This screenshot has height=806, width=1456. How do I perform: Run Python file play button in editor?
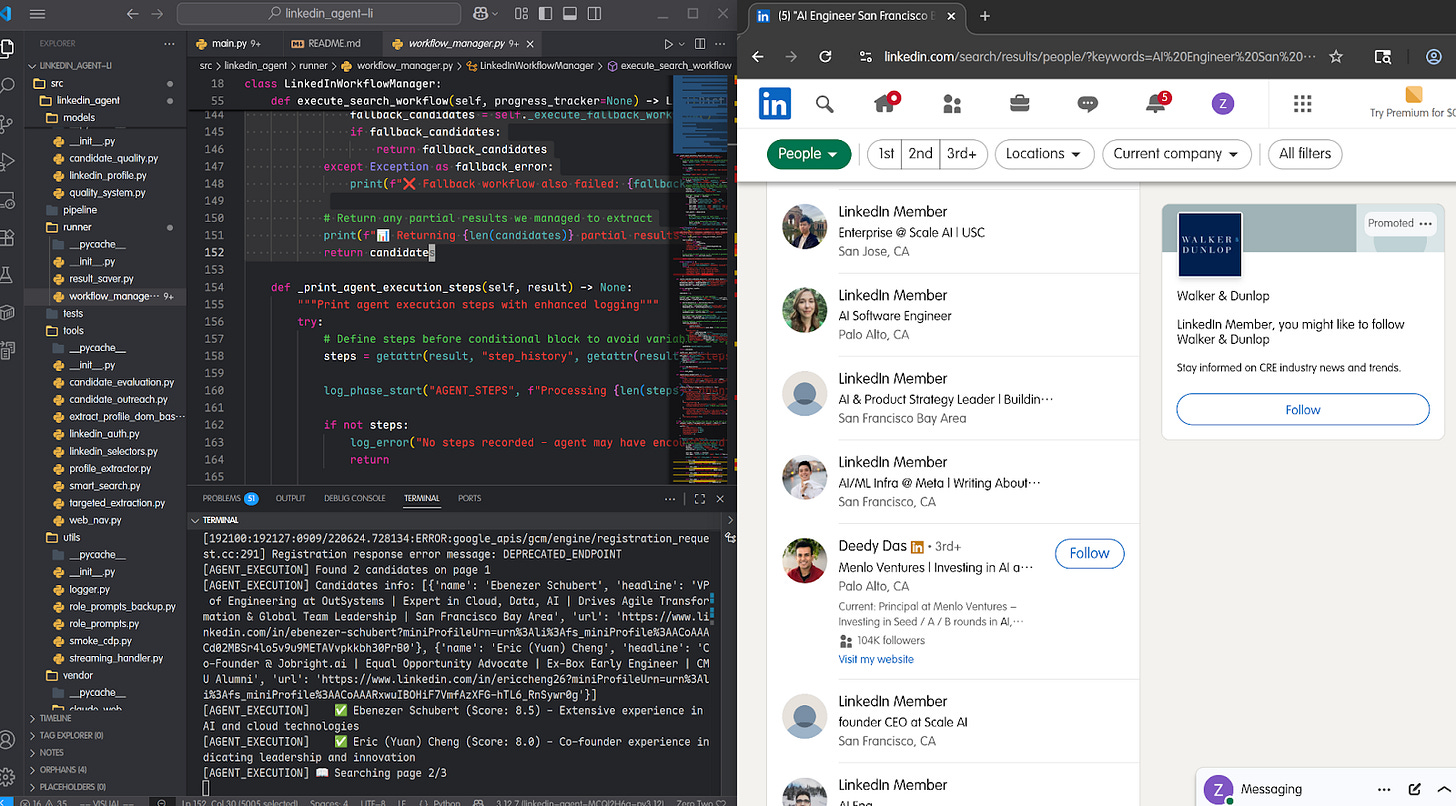tap(669, 44)
